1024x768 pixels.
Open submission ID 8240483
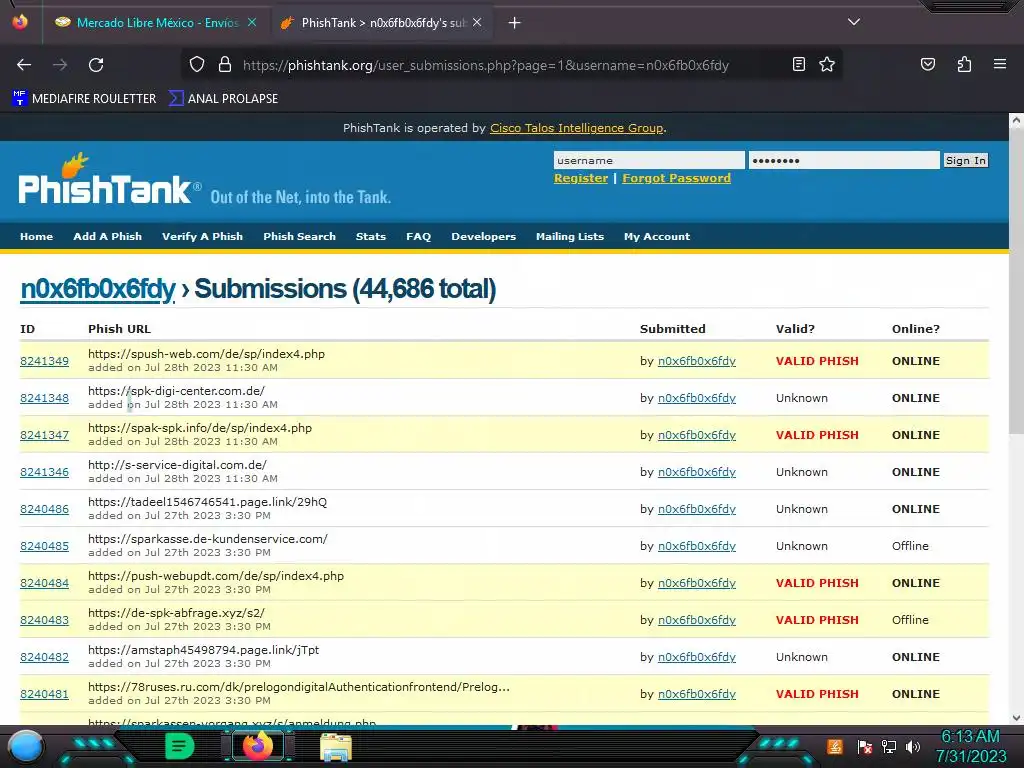point(44,620)
